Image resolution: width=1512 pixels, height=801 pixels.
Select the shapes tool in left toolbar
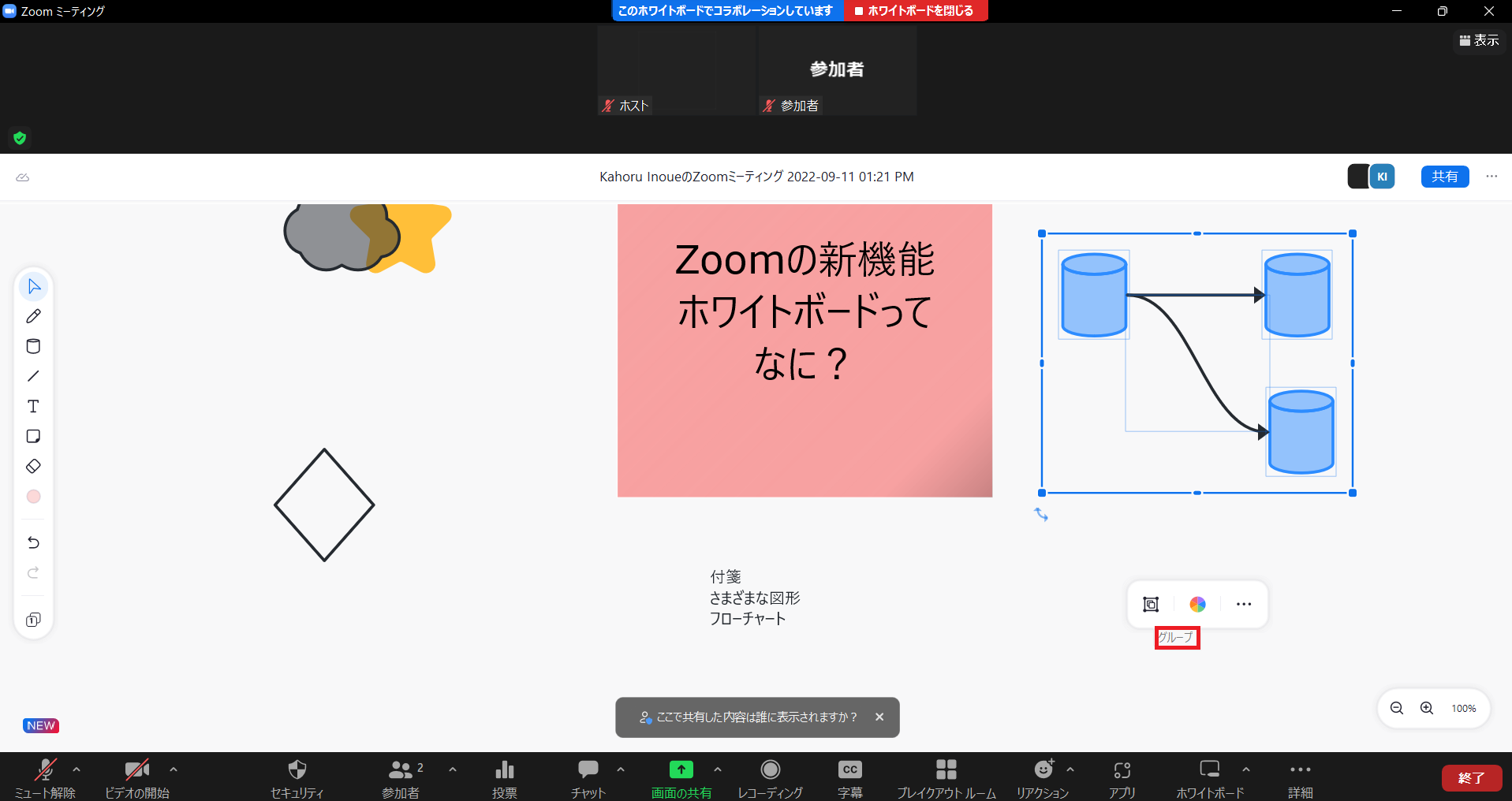click(x=33, y=346)
